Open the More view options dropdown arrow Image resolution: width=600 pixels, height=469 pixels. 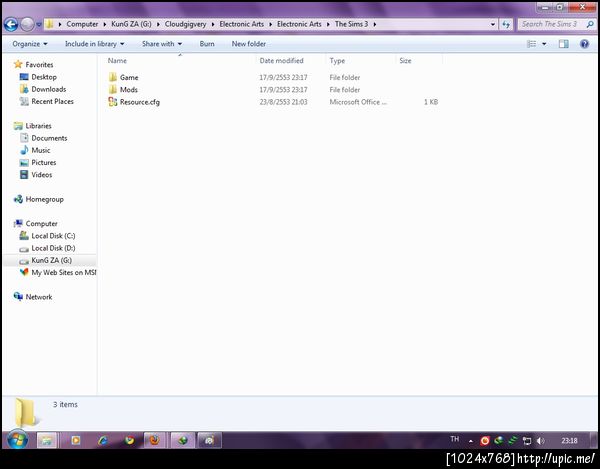coord(544,44)
